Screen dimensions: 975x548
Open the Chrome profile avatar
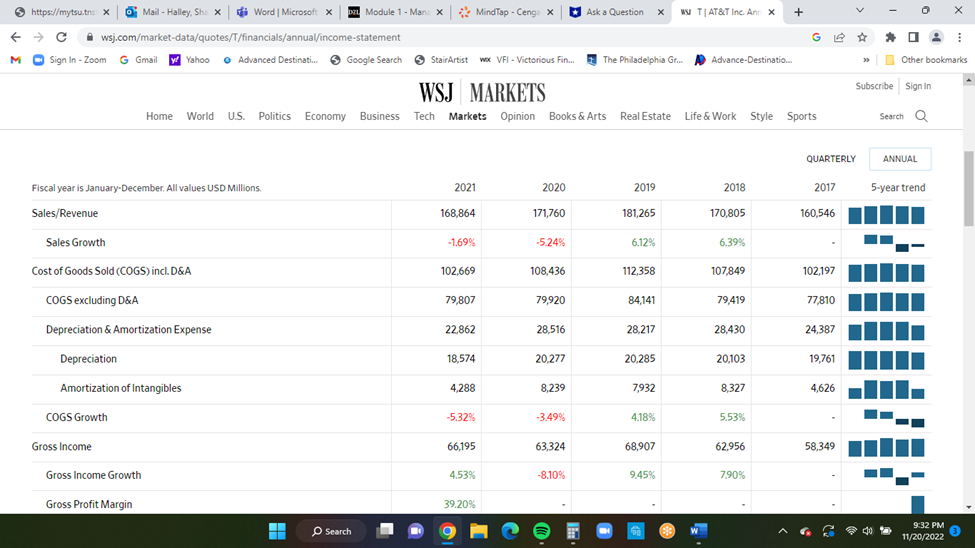coord(936,37)
